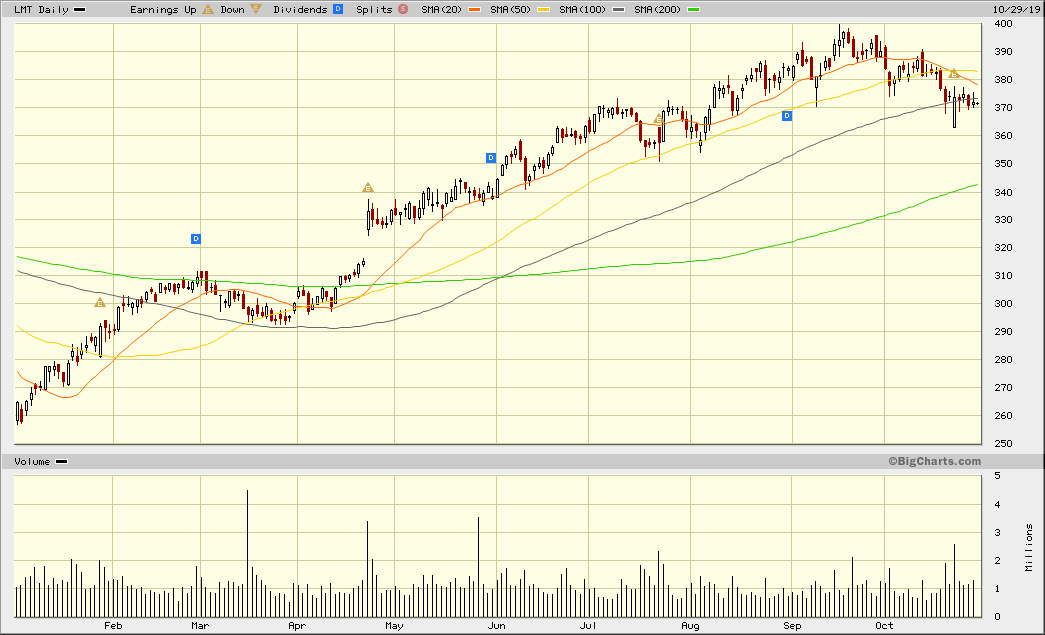Screen dimensions: 1045x635
Task: Click the gray SMA(100) color swatch
Action: click(x=621, y=9)
